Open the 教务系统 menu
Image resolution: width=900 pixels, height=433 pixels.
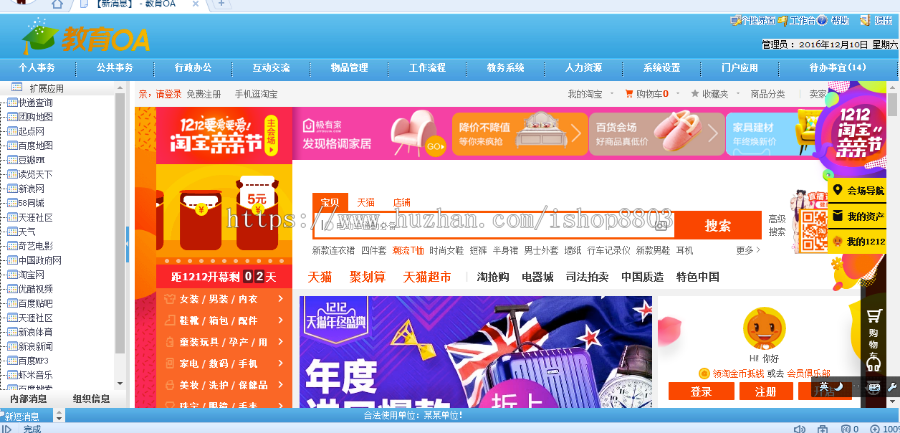coord(506,68)
